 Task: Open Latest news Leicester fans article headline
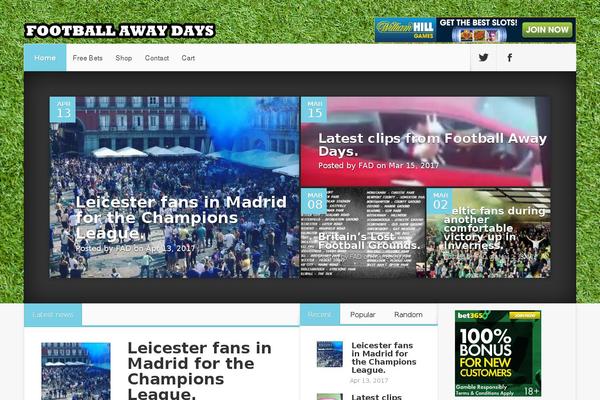199,371
